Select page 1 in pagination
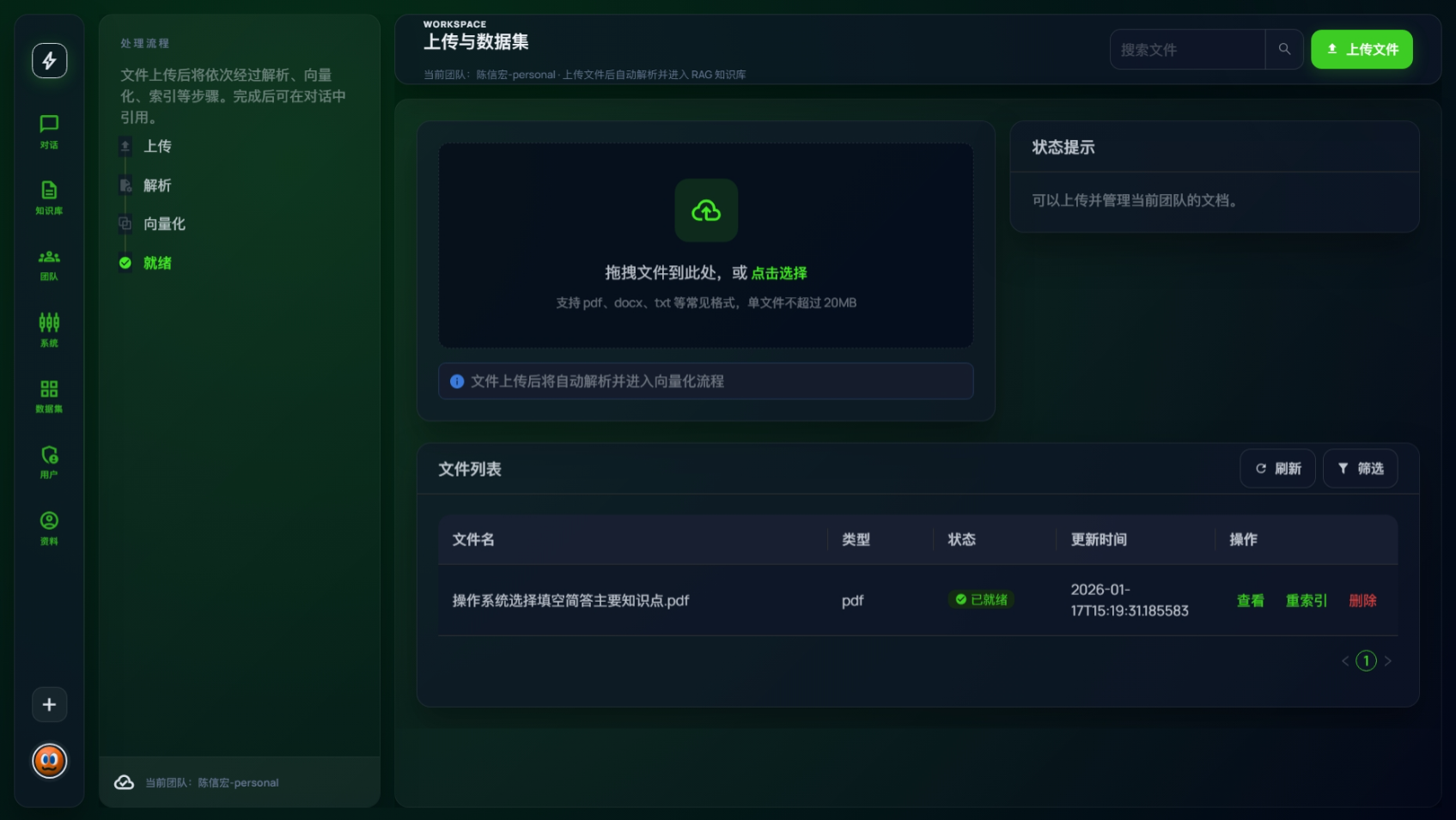The height and width of the screenshot is (820, 1456). point(1366,660)
